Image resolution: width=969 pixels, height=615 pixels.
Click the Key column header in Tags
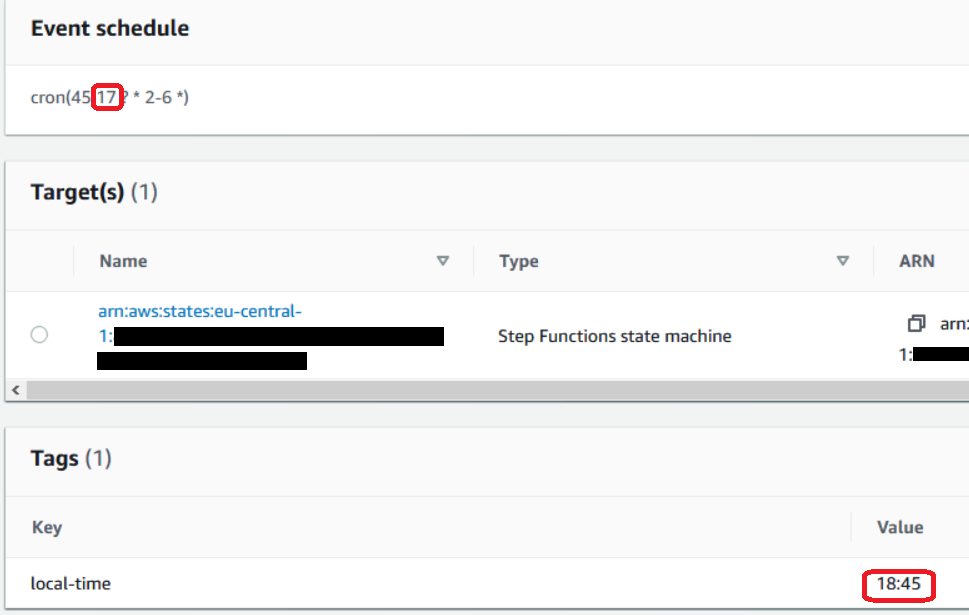point(47,527)
